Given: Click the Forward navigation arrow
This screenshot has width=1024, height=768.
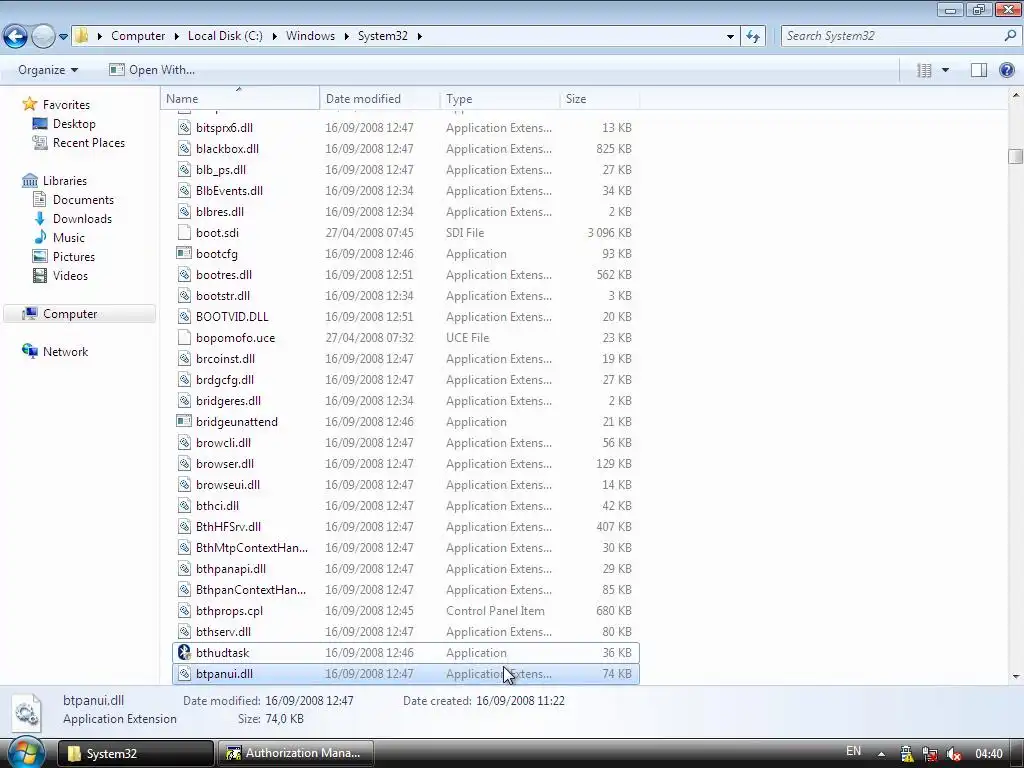Looking at the screenshot, I should (x=43, y=36).
